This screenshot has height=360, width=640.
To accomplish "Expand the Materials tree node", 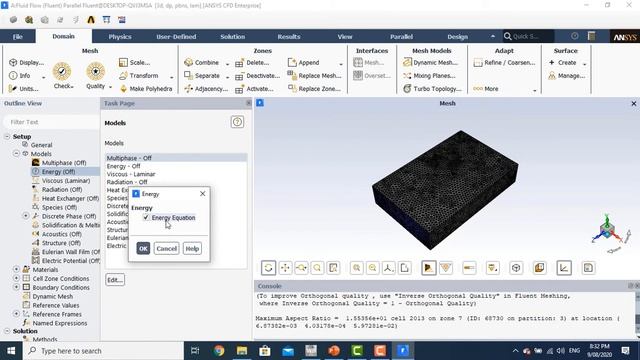I will [16, 269].
